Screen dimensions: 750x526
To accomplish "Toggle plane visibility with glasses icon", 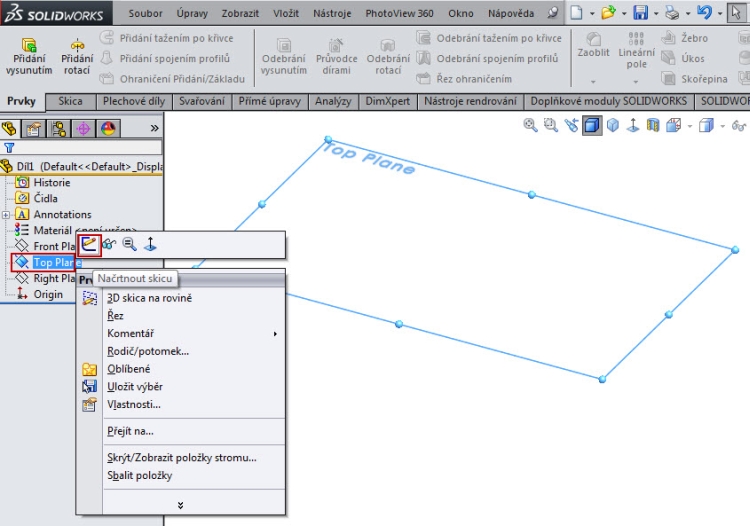I will click(x=109, y=244).
